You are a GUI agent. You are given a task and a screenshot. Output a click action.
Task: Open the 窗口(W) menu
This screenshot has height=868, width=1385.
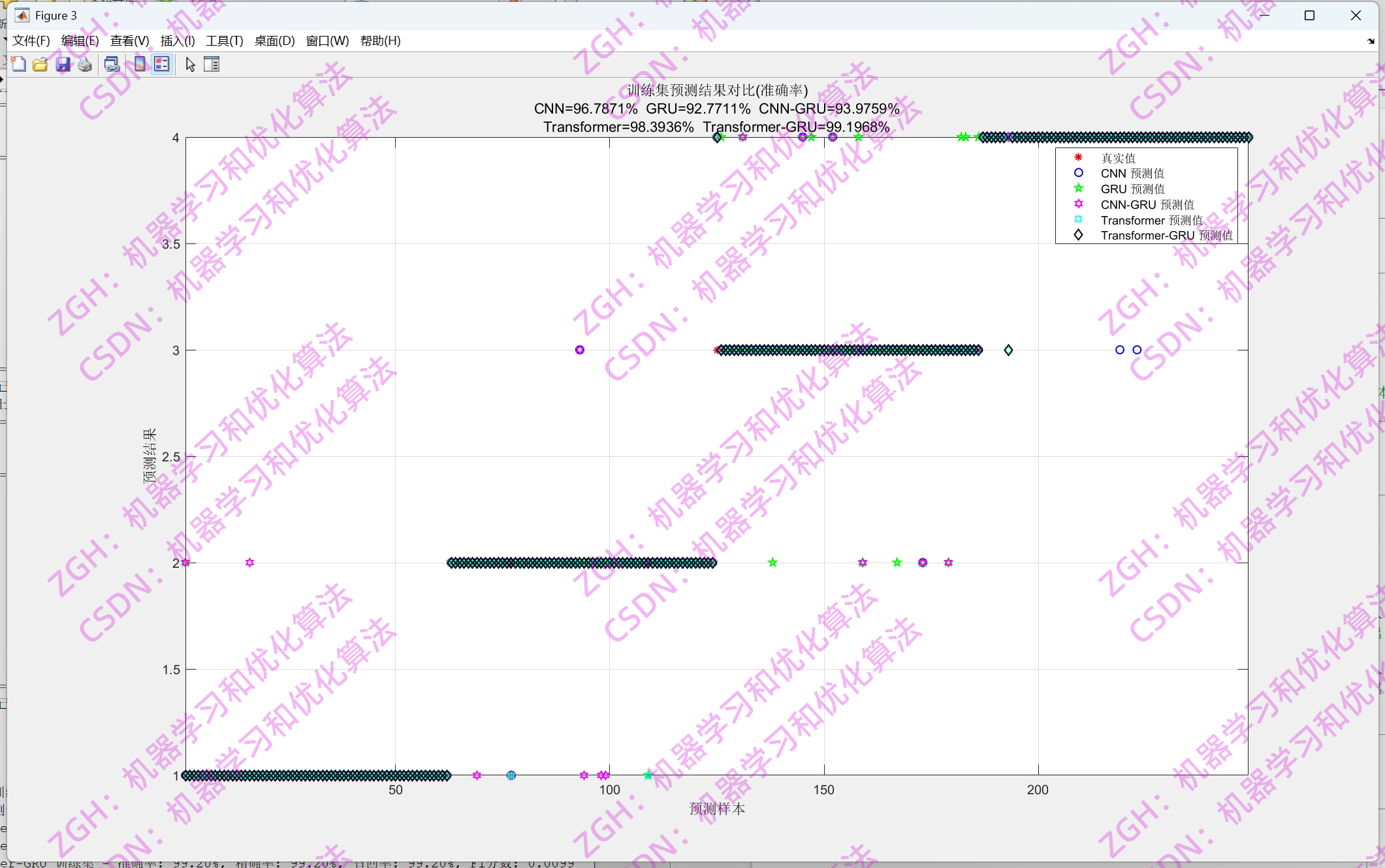click(328, 40)
